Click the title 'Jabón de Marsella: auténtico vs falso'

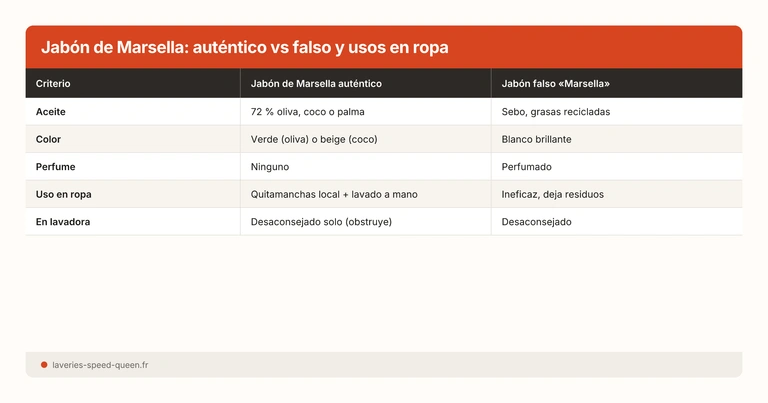(x=244, y=47)
